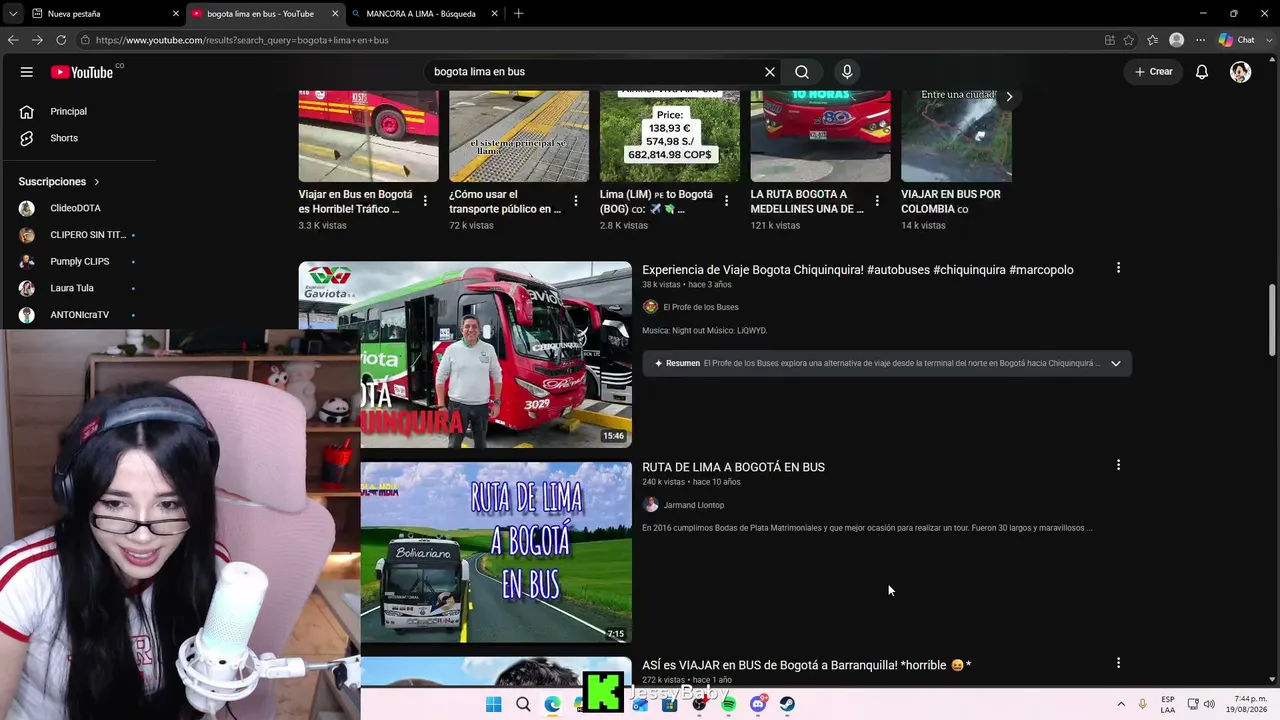Submit search with the magnifying glass button
The image size is (1280, 720).
click(802, 72)
